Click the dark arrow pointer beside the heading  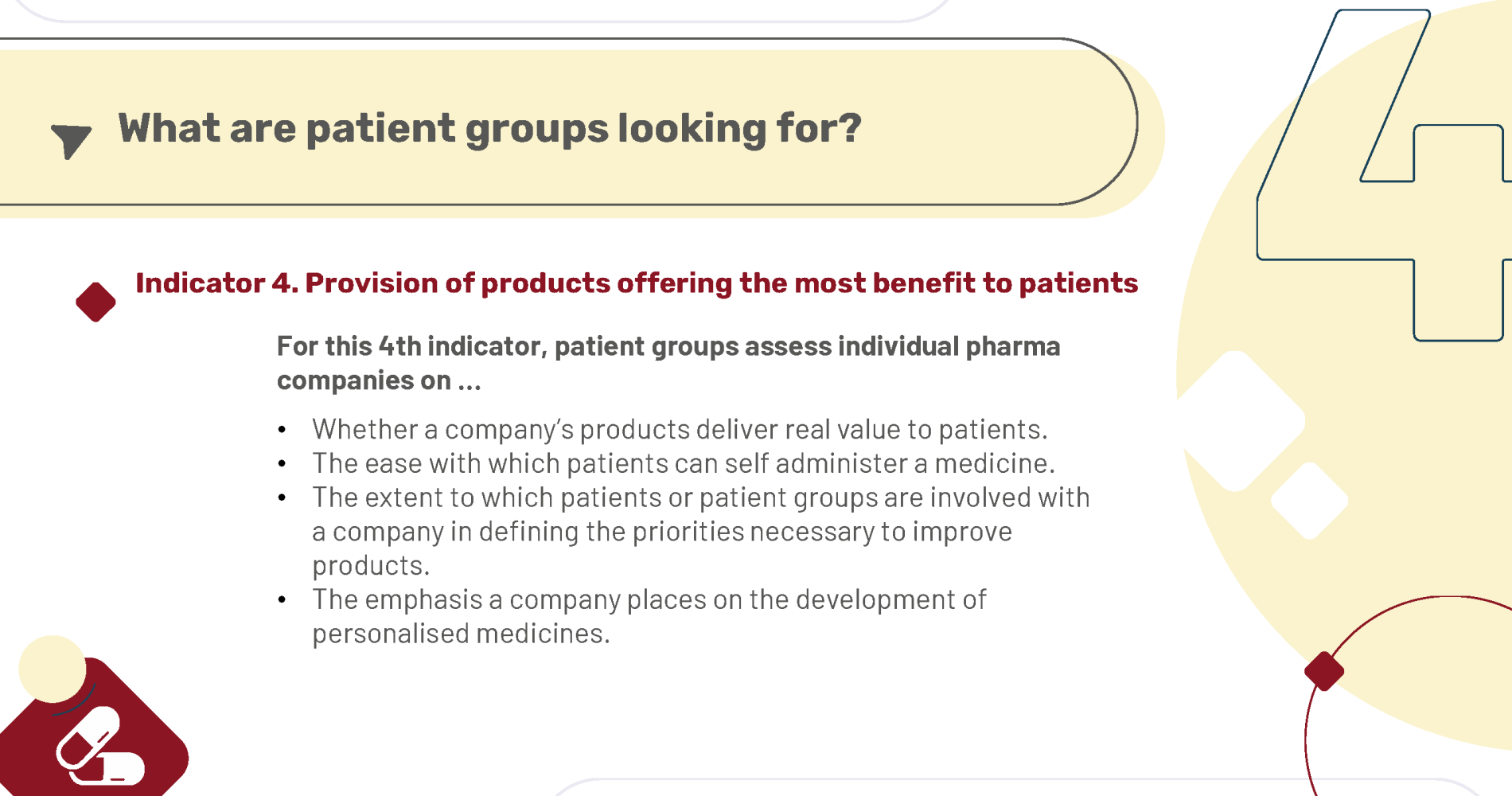pos(71,141)
